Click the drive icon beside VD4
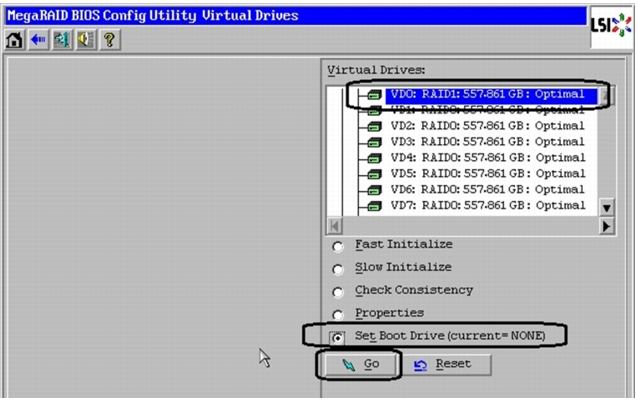 (x=374, y=158)
